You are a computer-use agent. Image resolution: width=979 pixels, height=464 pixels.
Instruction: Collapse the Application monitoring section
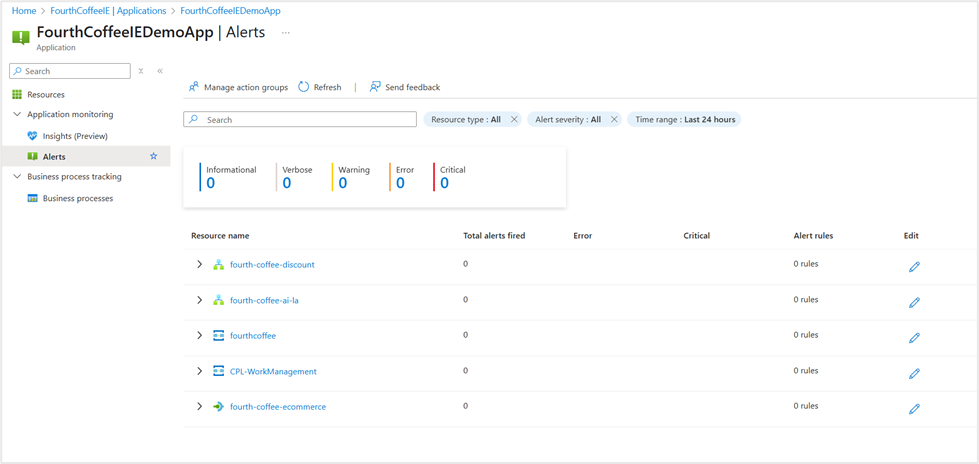17,115
